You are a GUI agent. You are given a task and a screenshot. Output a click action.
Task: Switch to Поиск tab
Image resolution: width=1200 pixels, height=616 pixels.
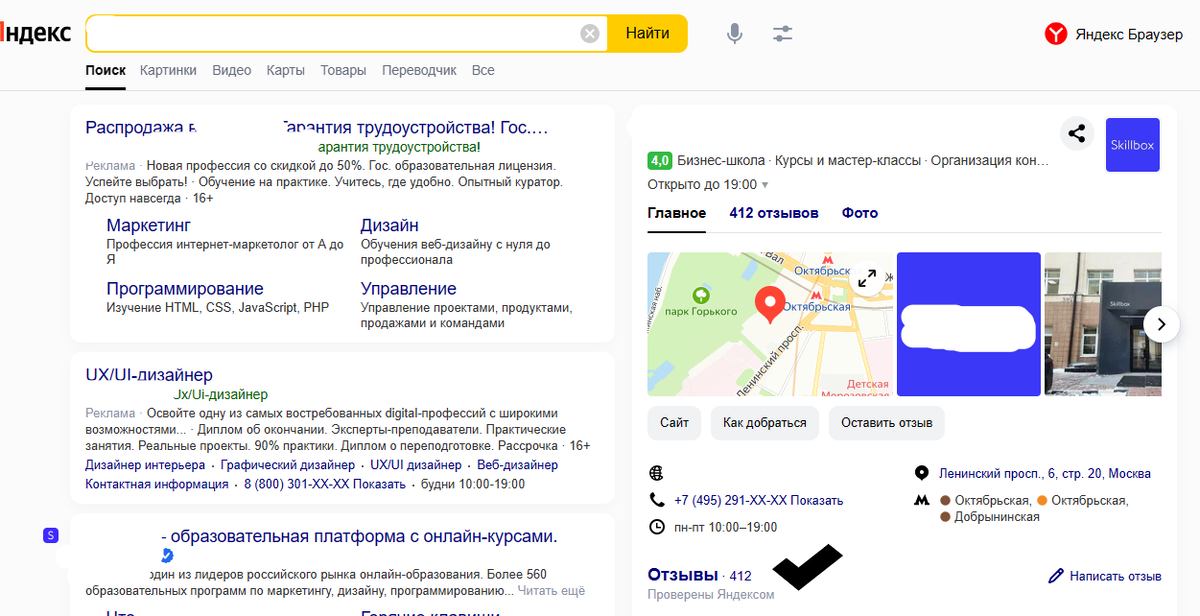[x=106, y=71]
